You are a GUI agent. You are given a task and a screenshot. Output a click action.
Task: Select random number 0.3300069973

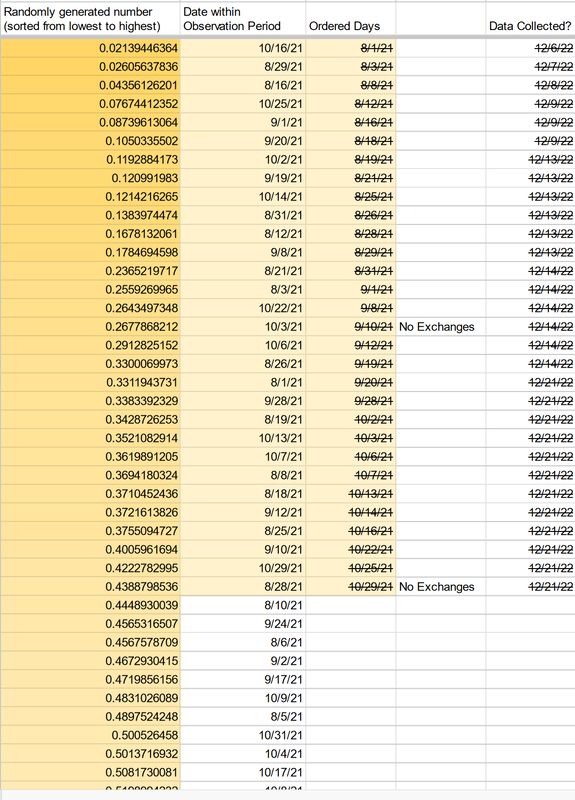[x=90, y=364]
